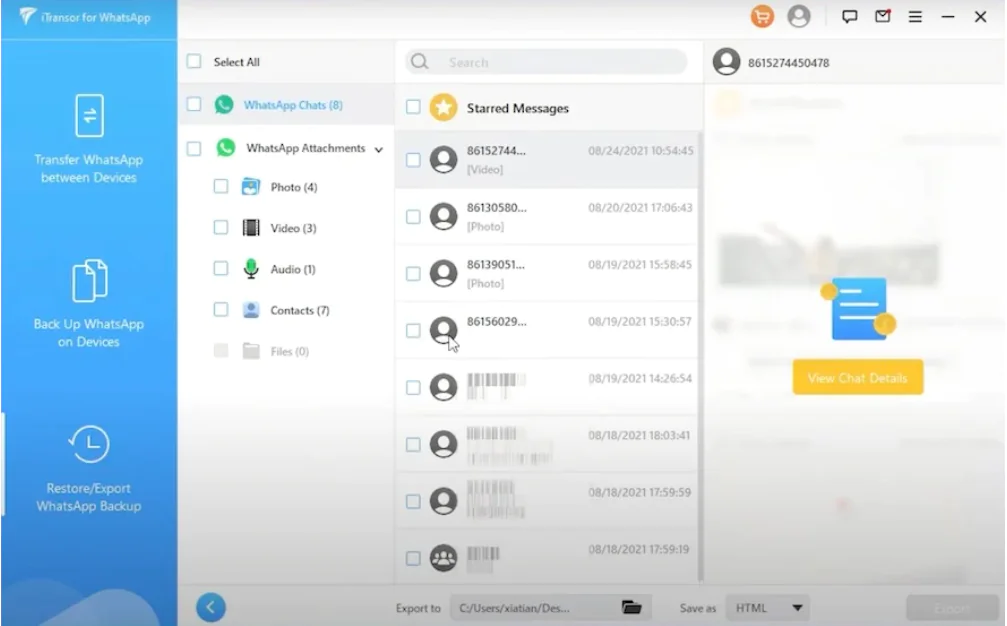Check the Contacts (7) checkbox

222,310
